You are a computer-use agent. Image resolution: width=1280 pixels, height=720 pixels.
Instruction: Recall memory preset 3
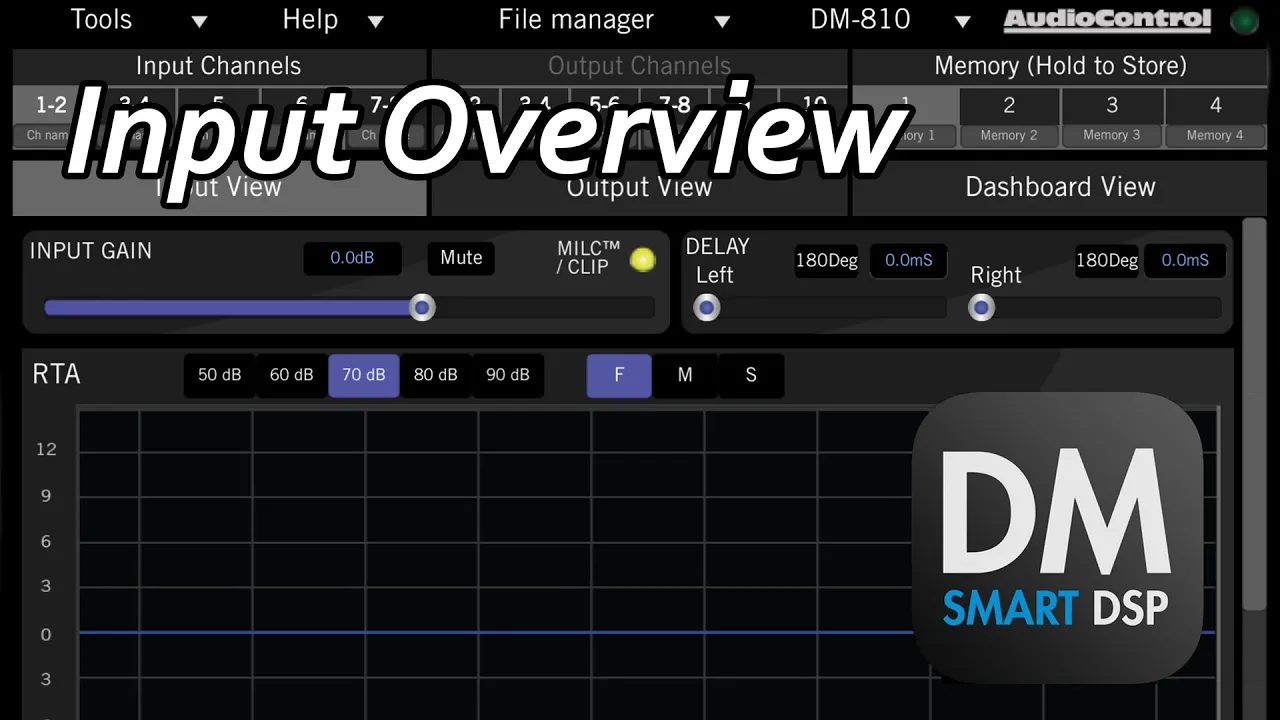tap(1112, 105)
